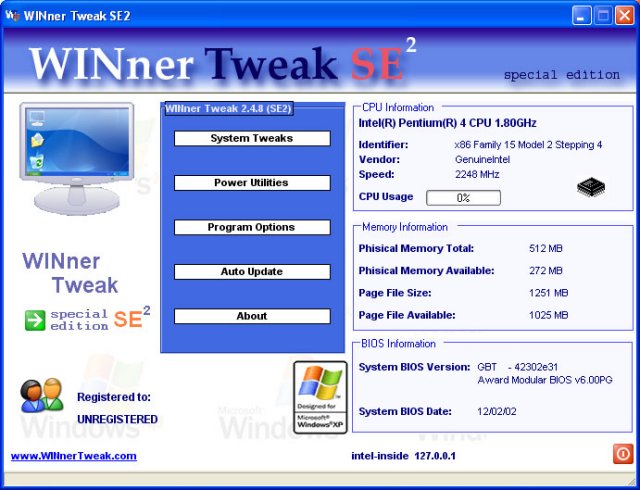The height and width of the screenshot is (490, 640).
Task: Click the UNREGISTERED status text
Action: point(118,419)
